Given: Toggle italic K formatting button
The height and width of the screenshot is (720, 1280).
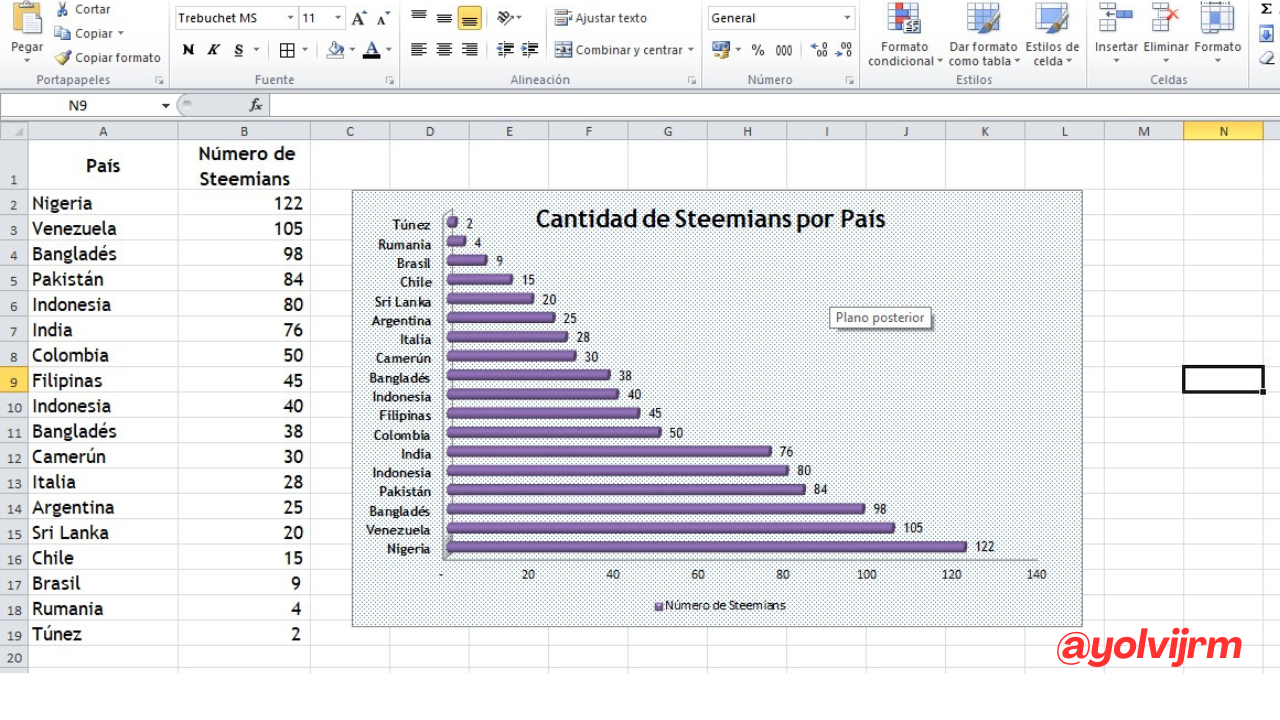Looking at the screenshot, I should [213, 50].
